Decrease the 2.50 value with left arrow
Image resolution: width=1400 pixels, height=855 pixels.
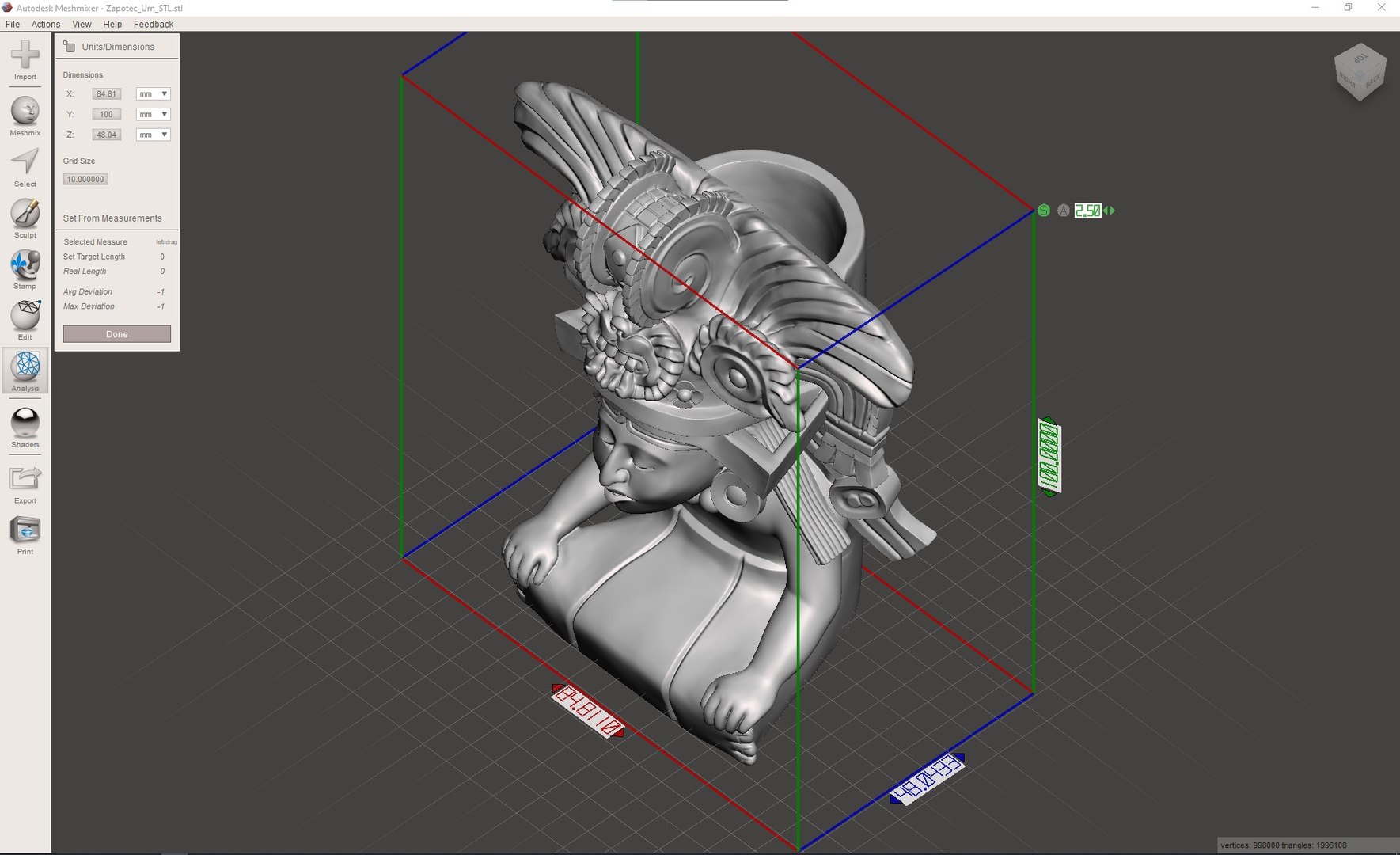(x=1106, y=211)
